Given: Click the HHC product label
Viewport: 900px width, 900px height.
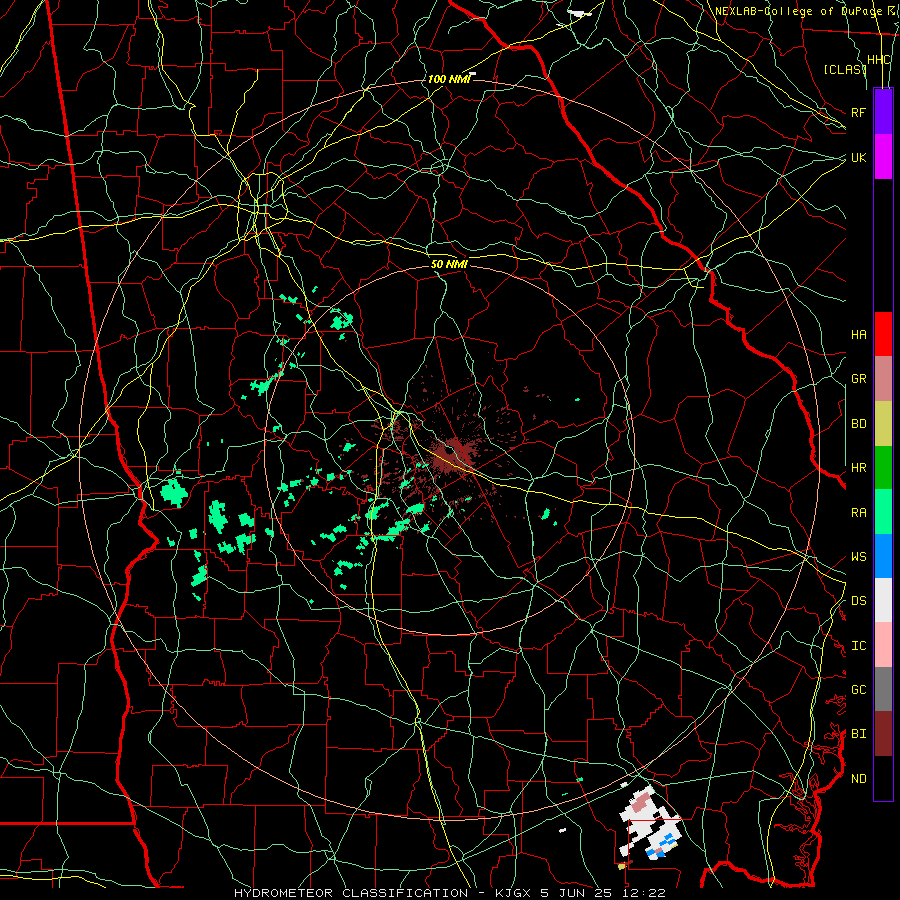Looking at the screenshot, I should (879, 60).
